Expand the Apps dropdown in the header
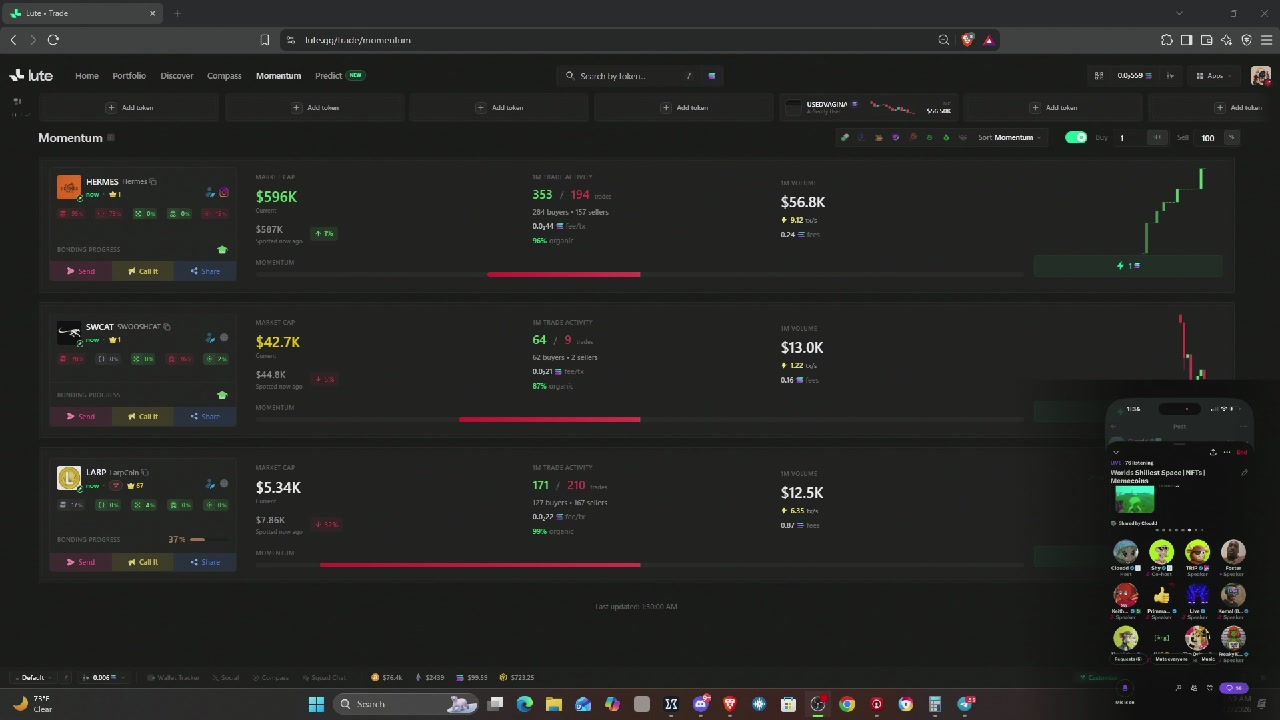 click(1215, 76)
